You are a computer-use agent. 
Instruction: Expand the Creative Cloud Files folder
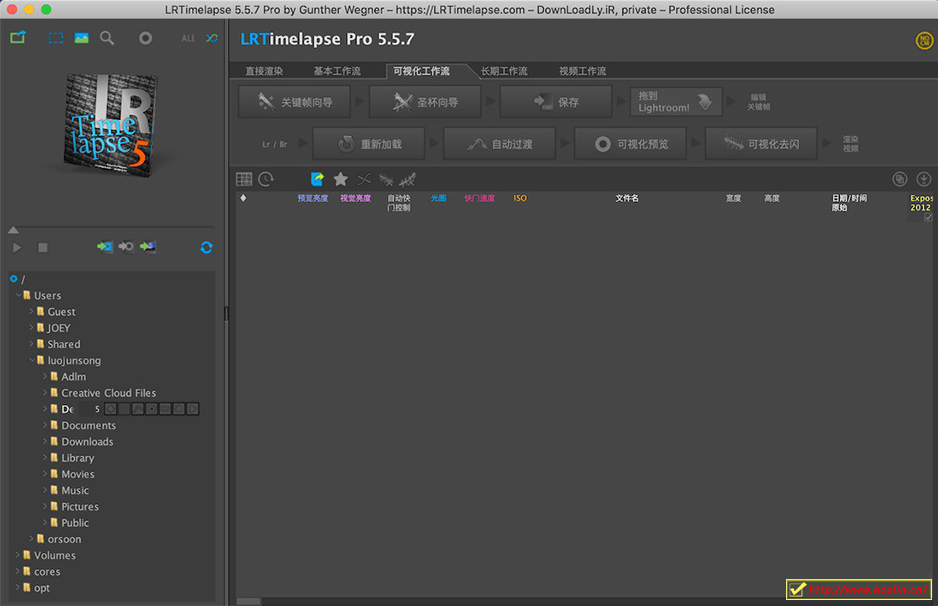pos(45,392)
